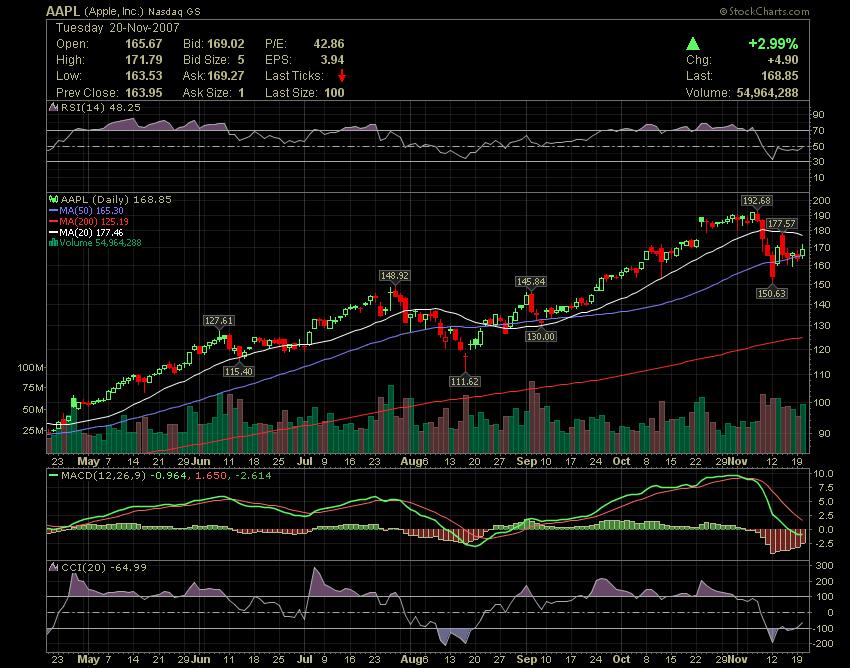The height and width of the screenshot is (668, 850).
Task: Click the 75M volume axis label
Action: pyautogui.click(x=33, y=388)
